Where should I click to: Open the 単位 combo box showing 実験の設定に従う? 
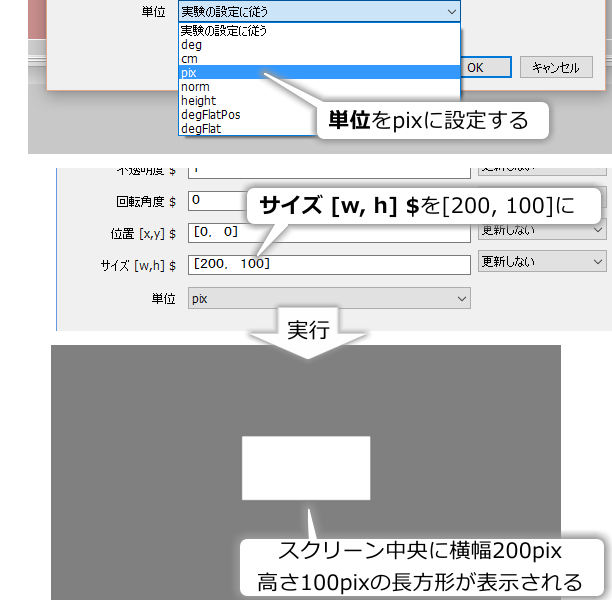pos(319,11)
